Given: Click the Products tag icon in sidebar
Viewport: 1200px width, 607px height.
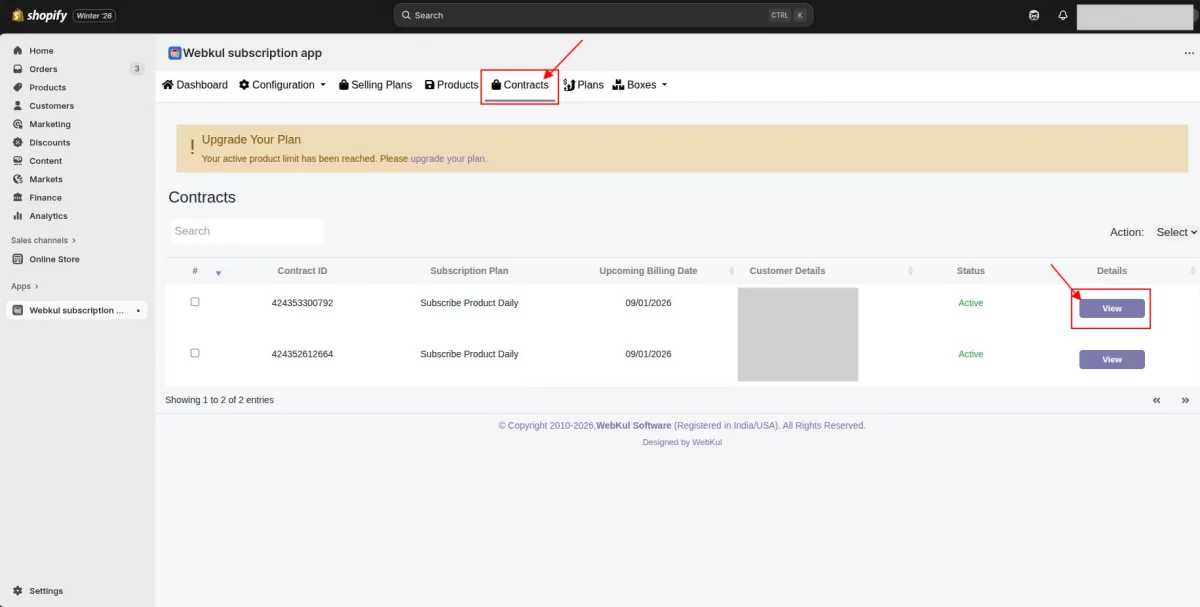Looking at the screenshot, I should [18, 88].
